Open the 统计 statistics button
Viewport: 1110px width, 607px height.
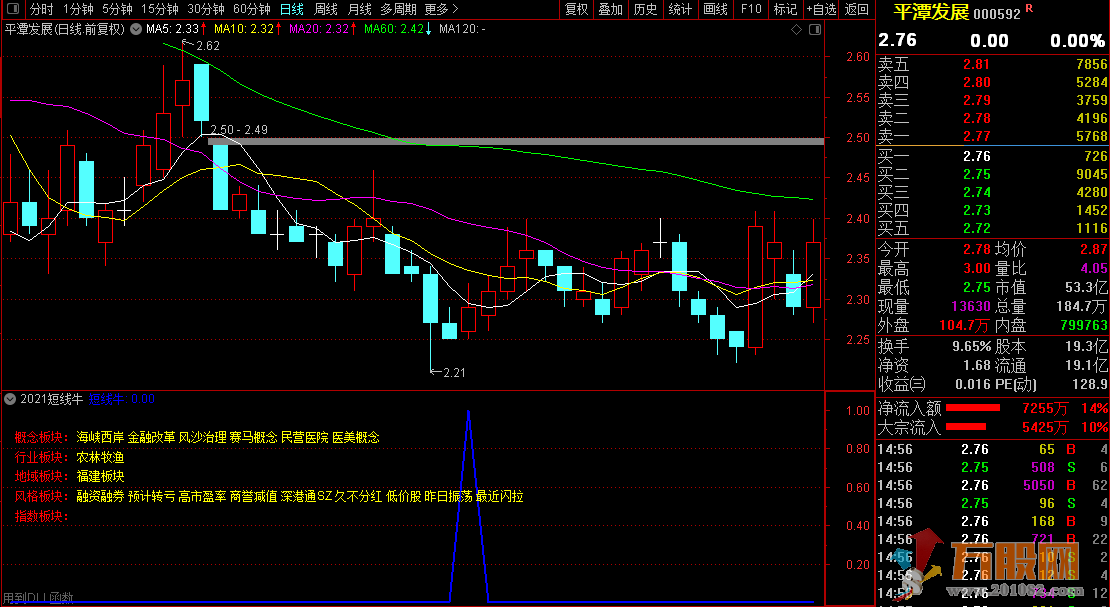coord(680,9)
